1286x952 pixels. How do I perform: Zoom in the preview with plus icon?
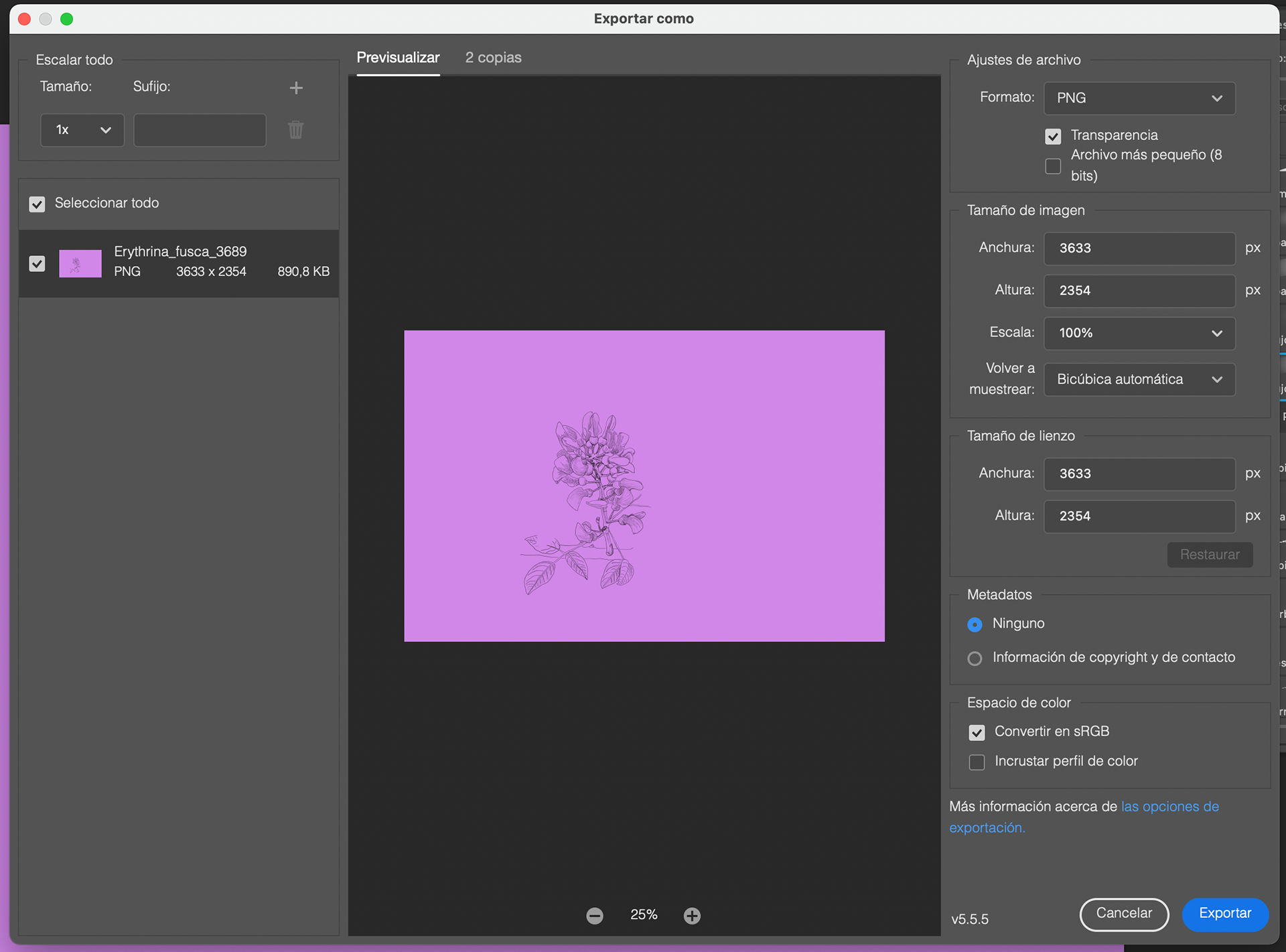tap(692, 915)
